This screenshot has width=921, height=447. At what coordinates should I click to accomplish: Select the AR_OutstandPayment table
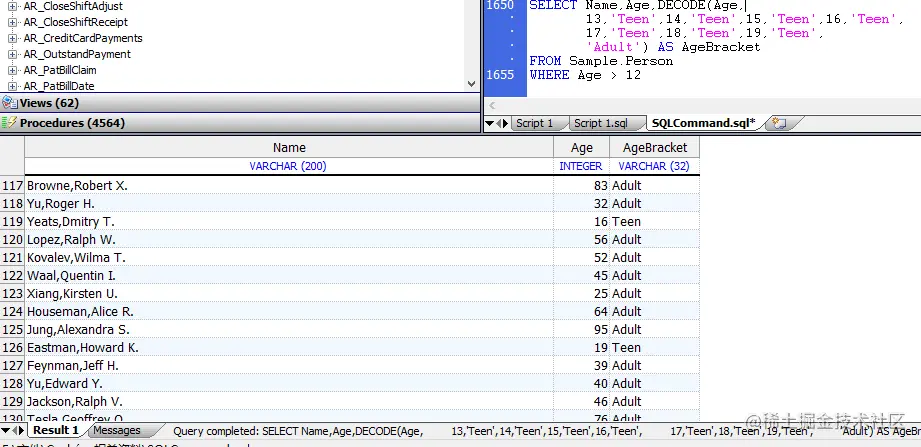(x=77, y=54)
